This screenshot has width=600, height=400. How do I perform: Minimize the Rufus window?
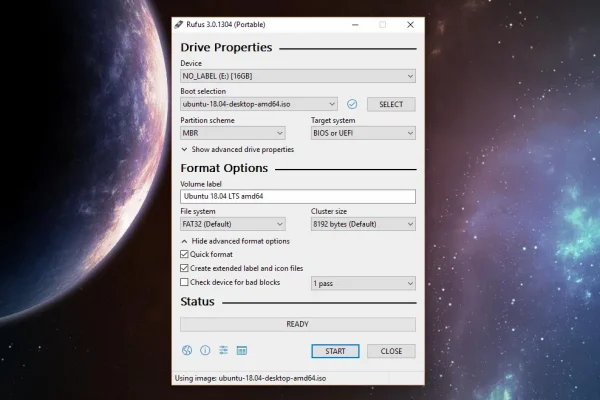click(x=352, y=24)
